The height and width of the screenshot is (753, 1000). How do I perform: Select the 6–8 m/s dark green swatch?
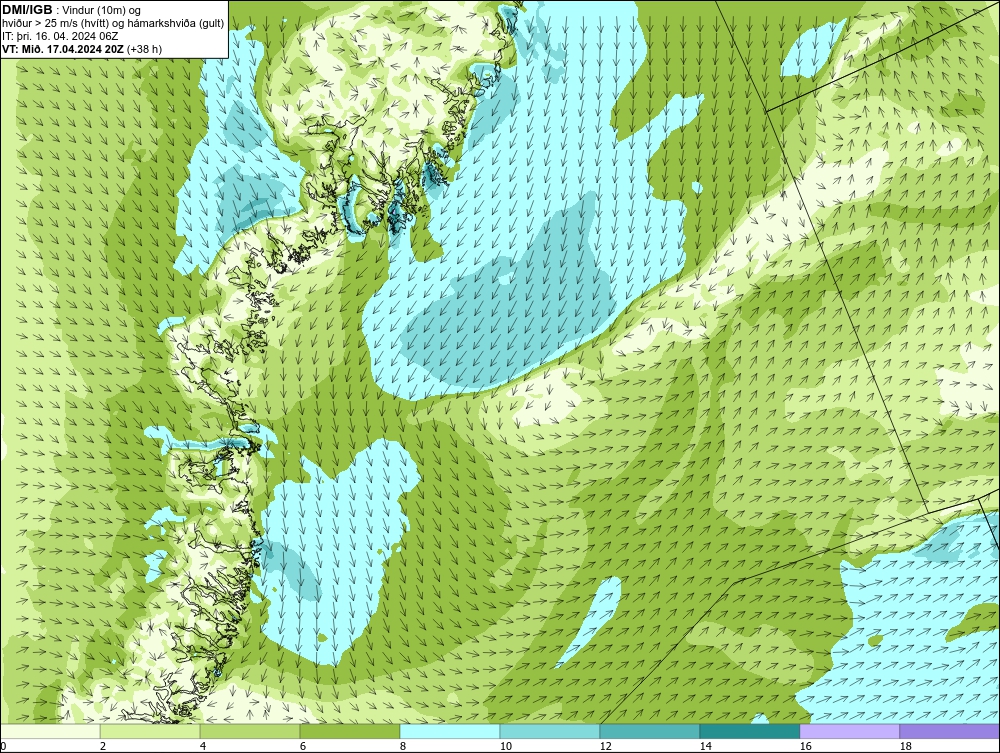350,731
